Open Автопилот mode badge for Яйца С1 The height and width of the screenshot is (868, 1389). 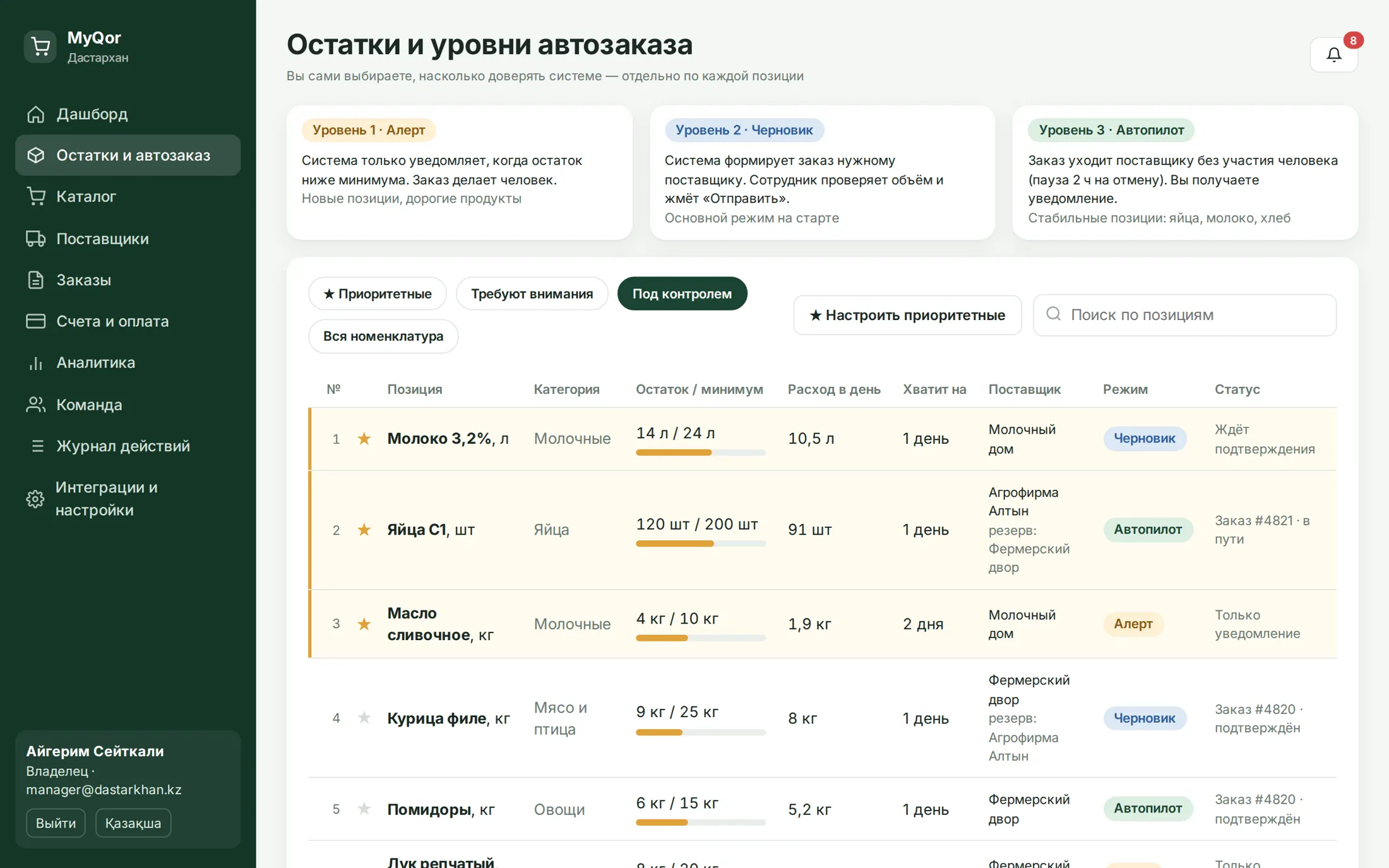click(x=1147, y=530)
